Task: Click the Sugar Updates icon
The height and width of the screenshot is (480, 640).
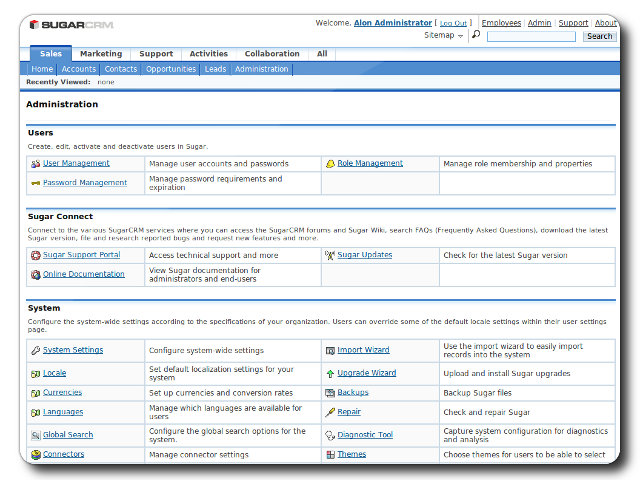Action: click(x=330, y=255)
